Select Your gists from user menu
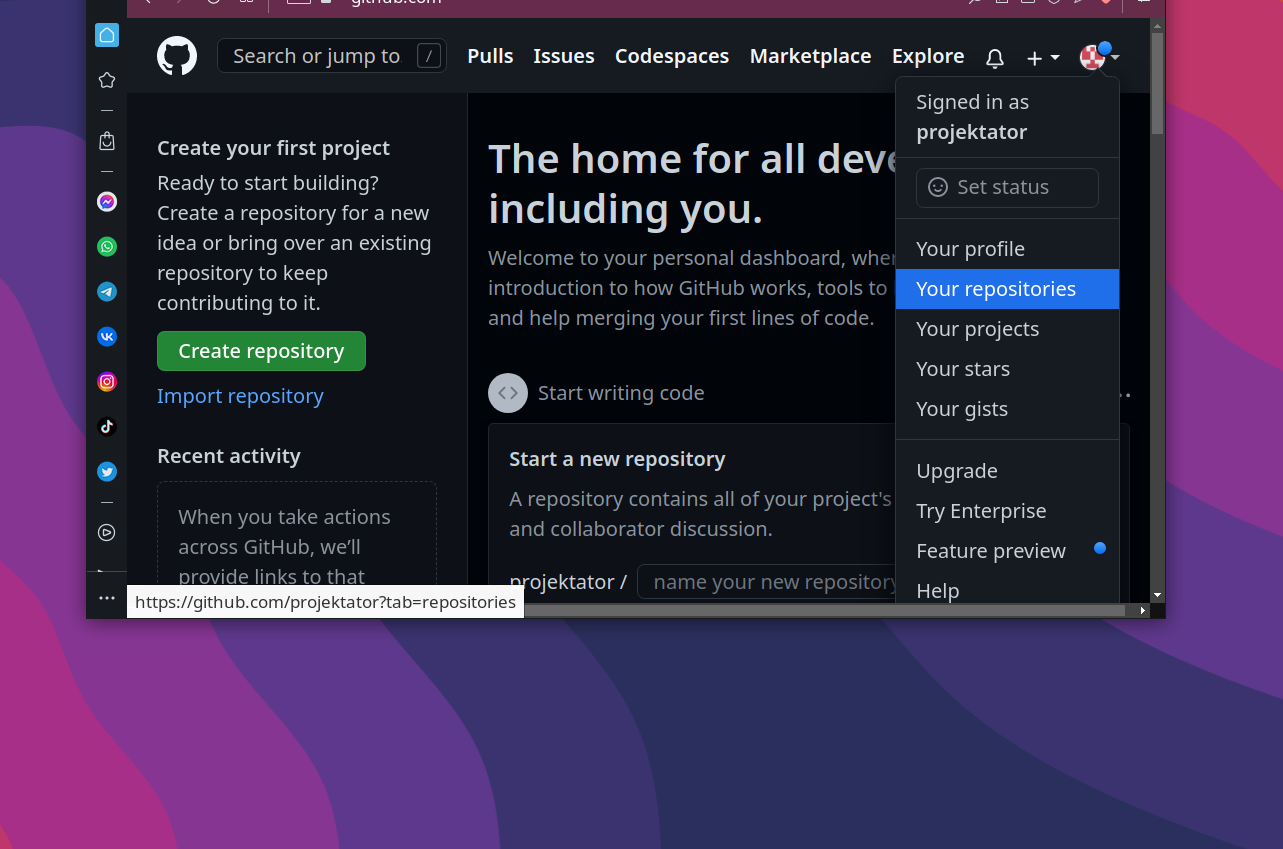This screenshot has width=1283, height=849. pos(1007,409)
